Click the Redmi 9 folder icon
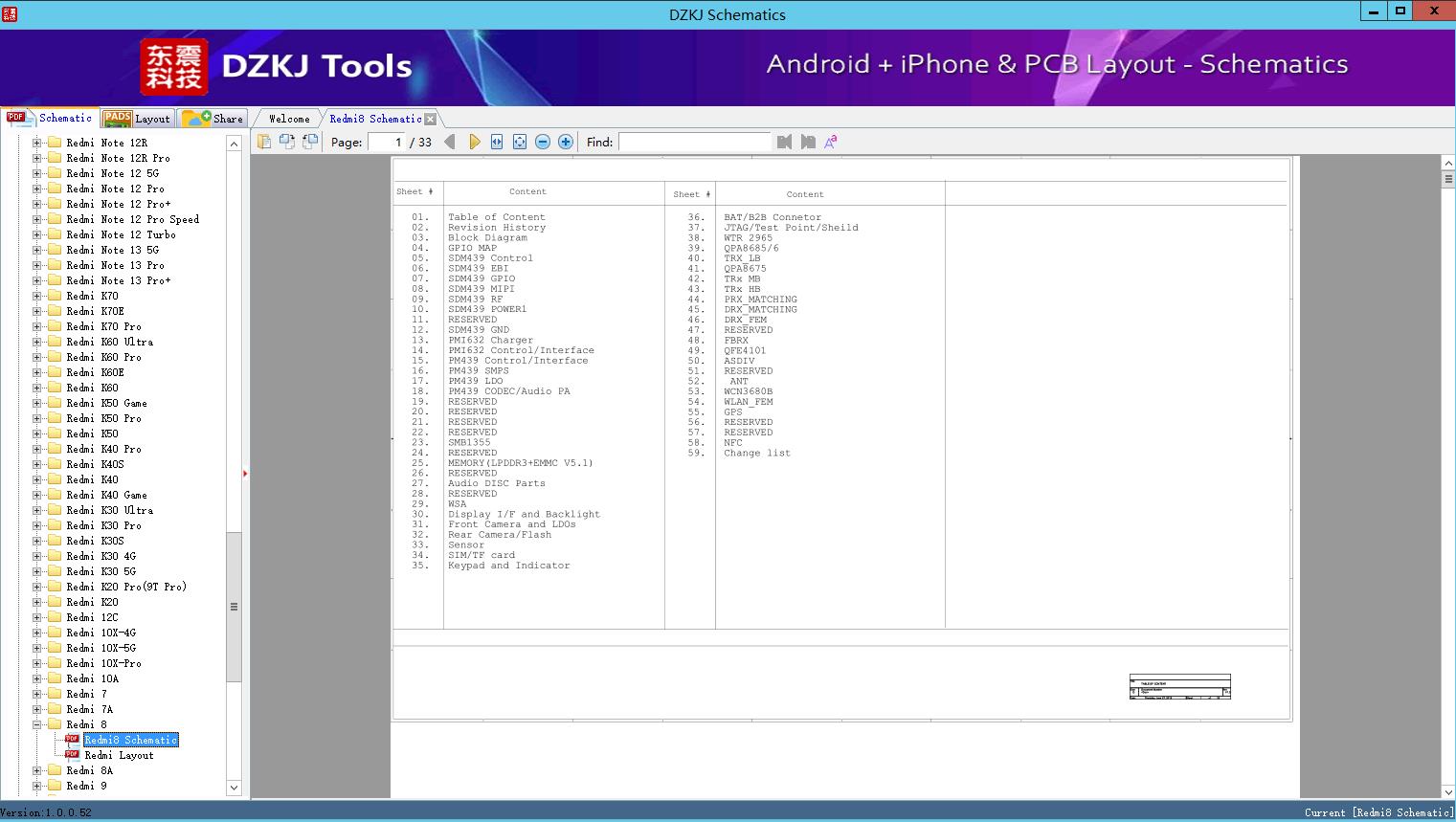 tap(55, 786)
